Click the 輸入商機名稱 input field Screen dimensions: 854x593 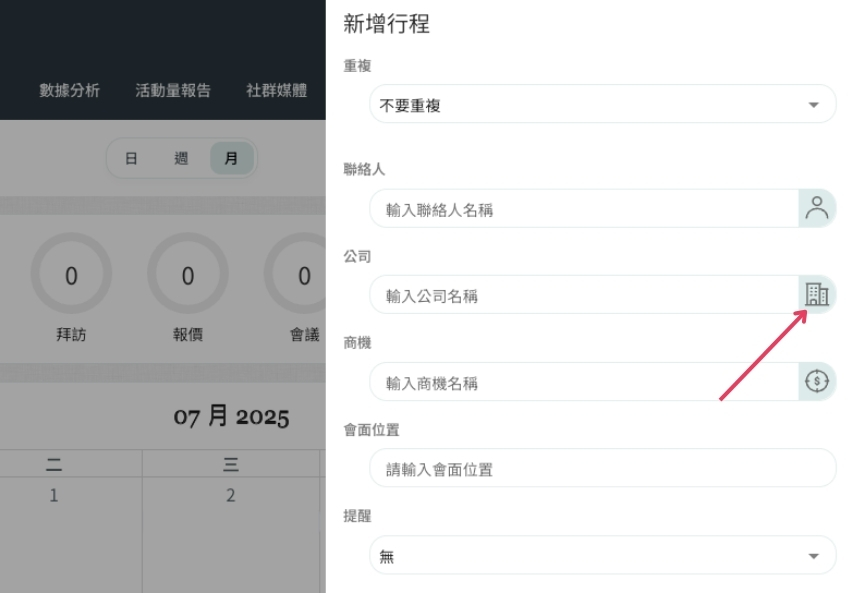pyautogui.click(x=584, y=381)
